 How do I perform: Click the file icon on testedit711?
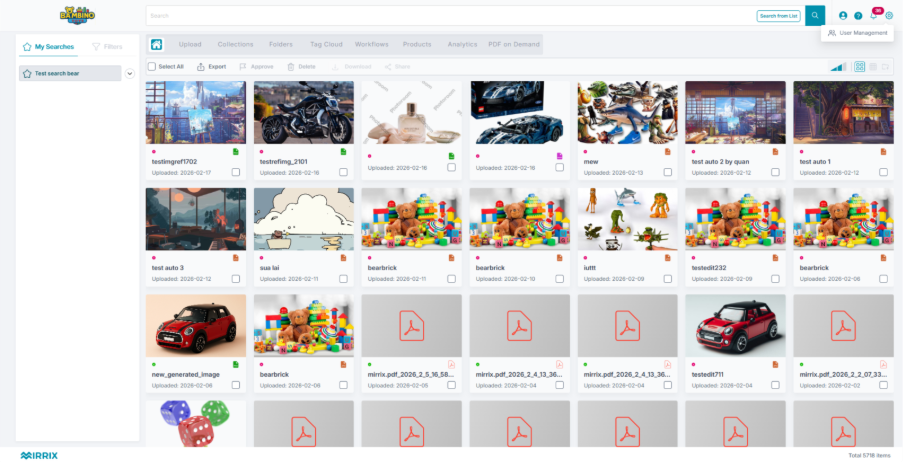click(775, 364)
